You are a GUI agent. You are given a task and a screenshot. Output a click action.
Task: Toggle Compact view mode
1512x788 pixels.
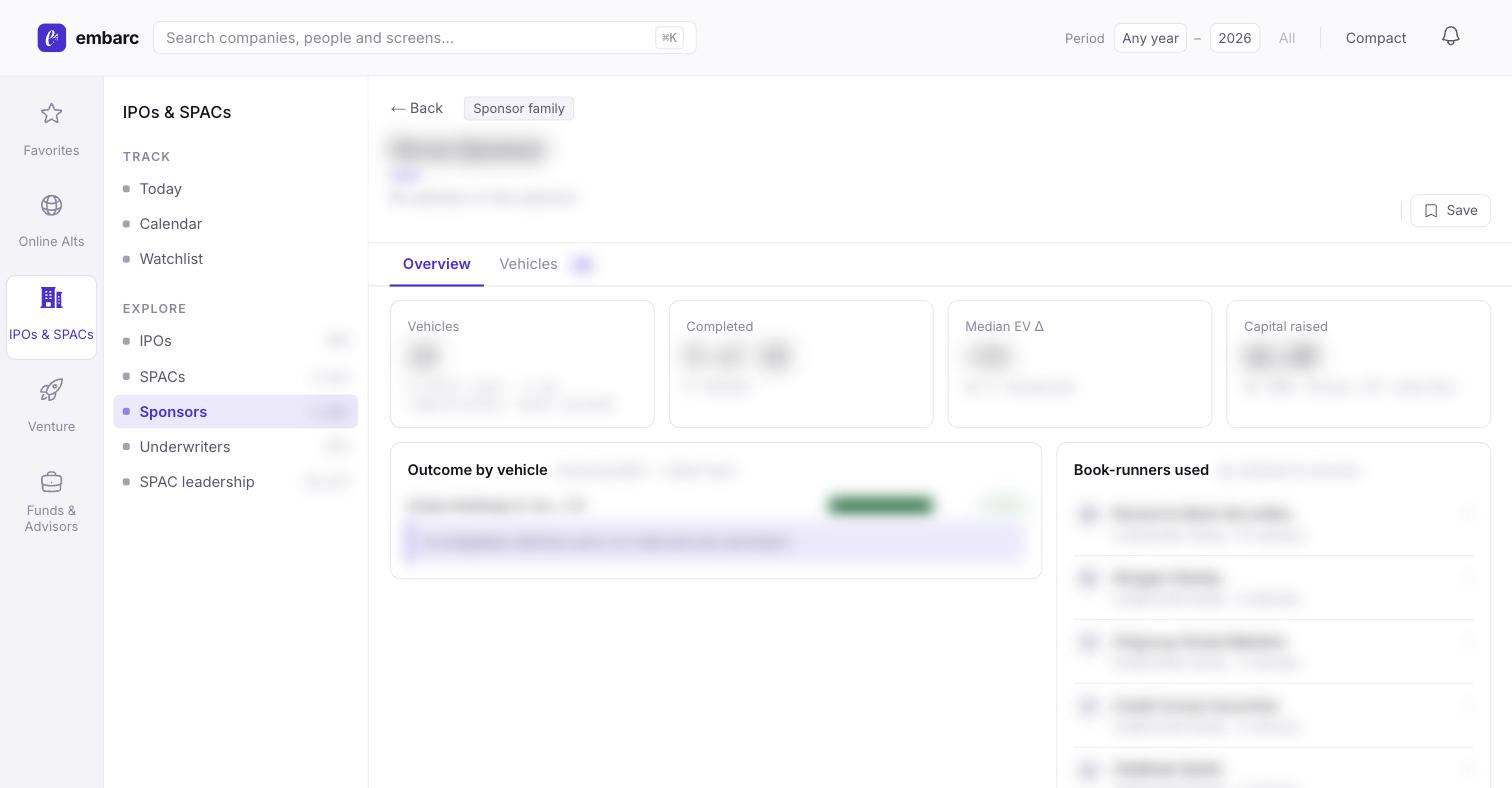point(1376,38)
